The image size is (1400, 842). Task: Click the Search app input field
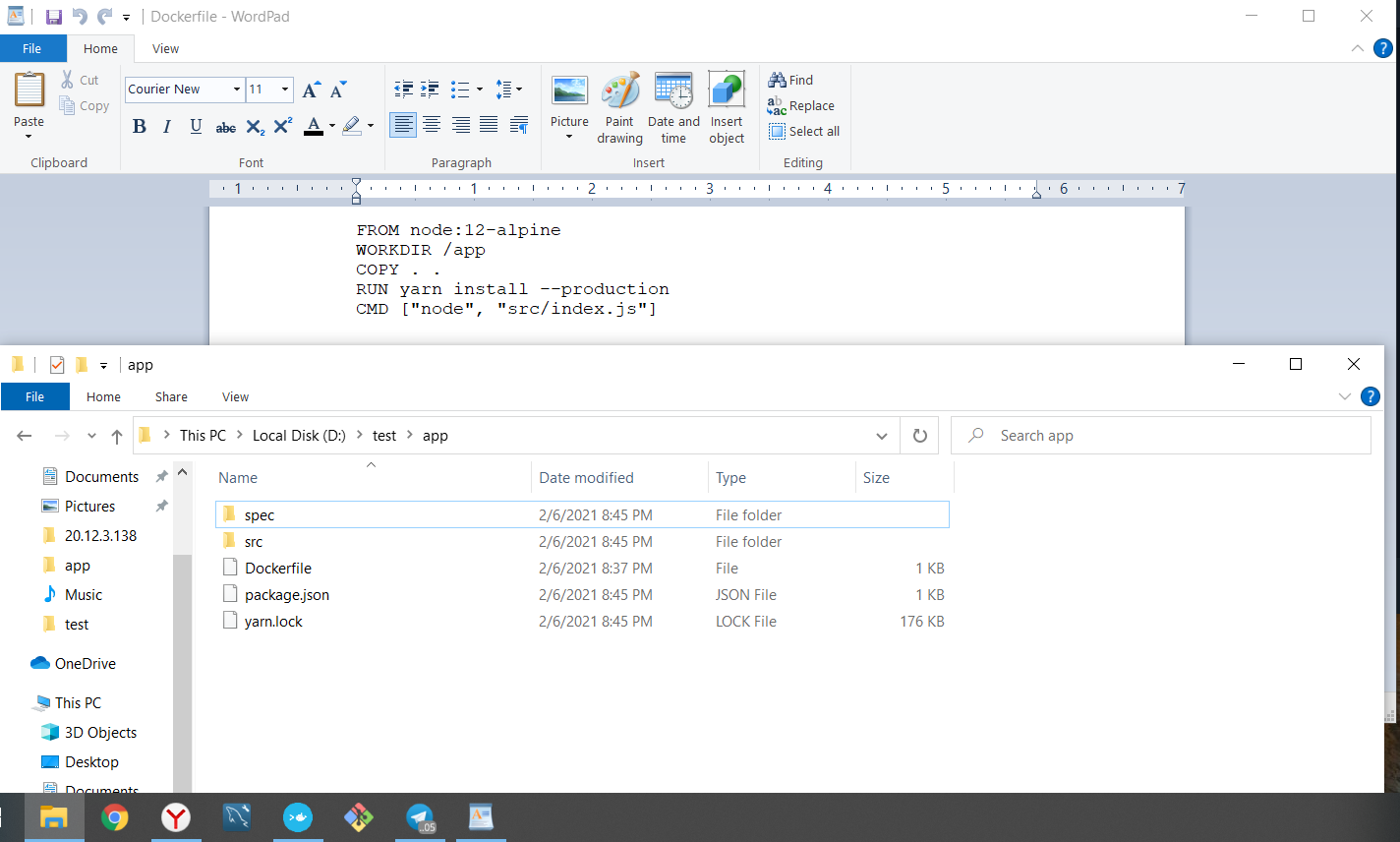click(x=1161, y=436)
